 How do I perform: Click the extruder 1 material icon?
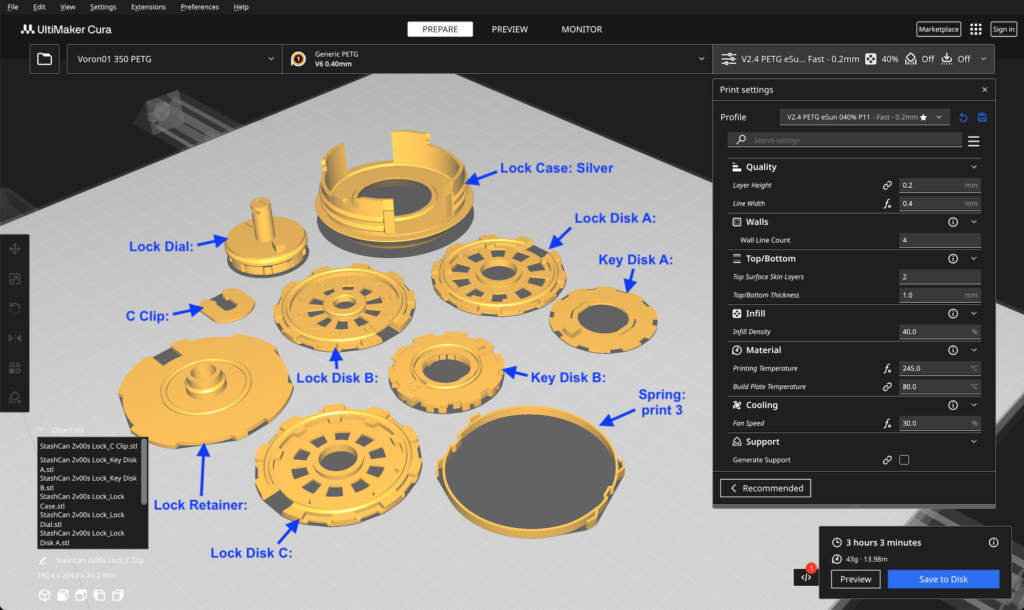pos(298,59)
